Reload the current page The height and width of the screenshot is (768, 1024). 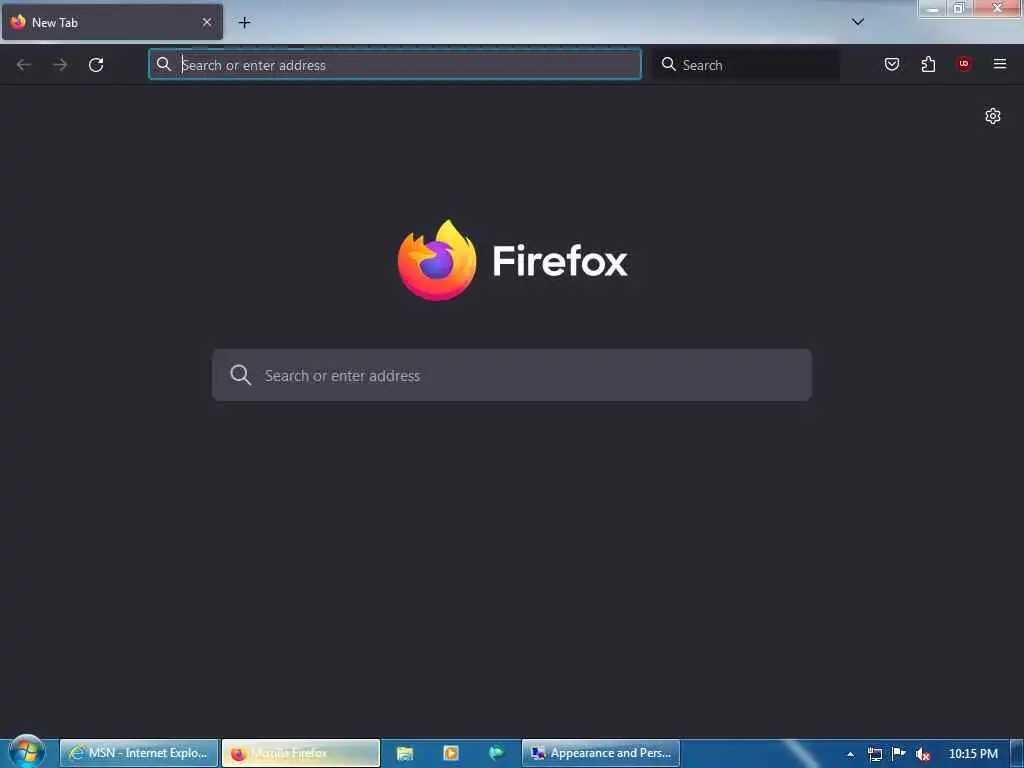(x=96, y=65)
